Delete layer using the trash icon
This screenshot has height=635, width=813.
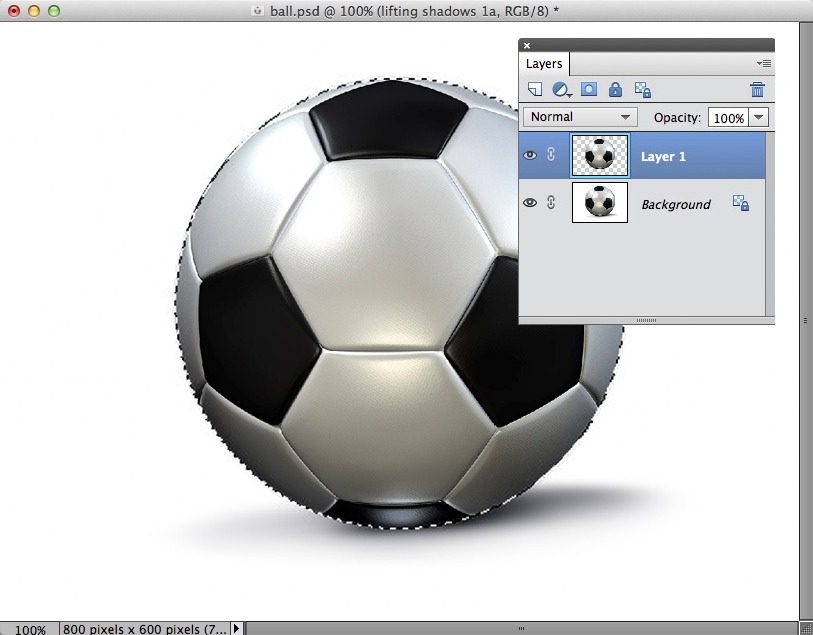(757, 90)
